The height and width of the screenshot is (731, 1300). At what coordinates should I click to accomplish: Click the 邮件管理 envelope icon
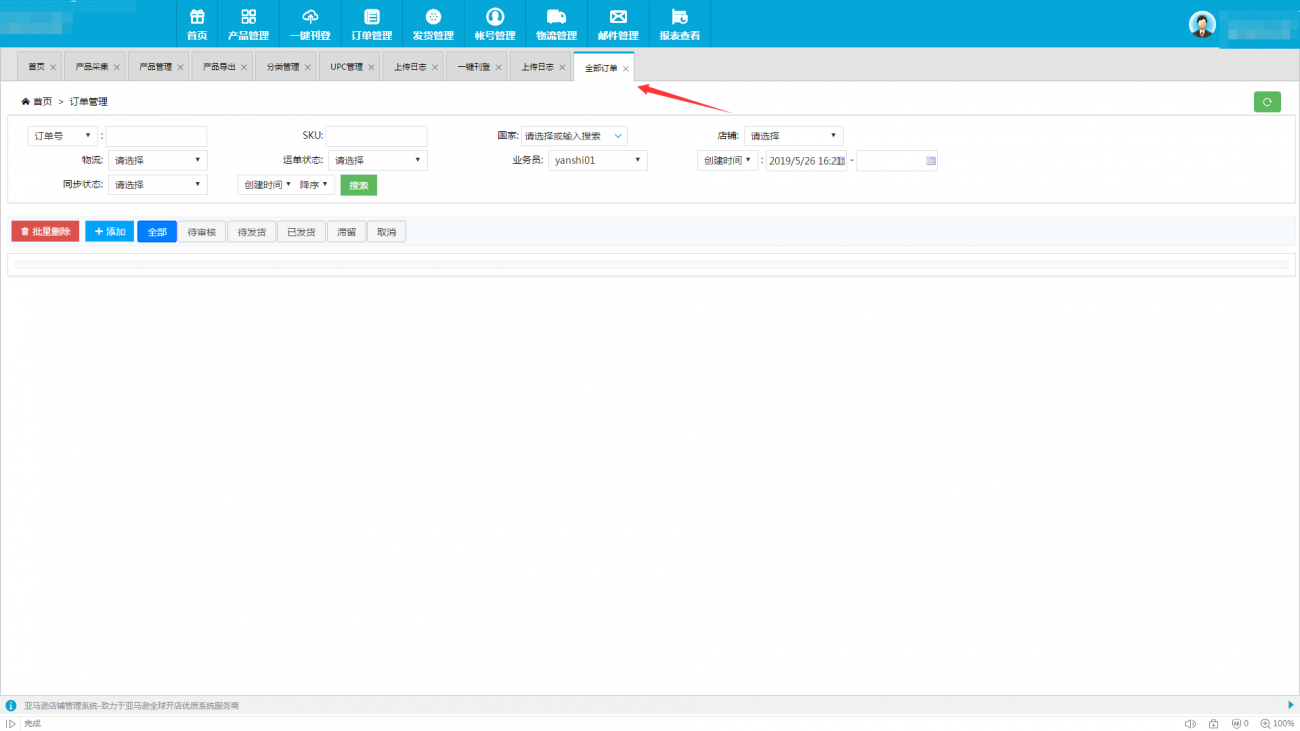pos(618,24)
